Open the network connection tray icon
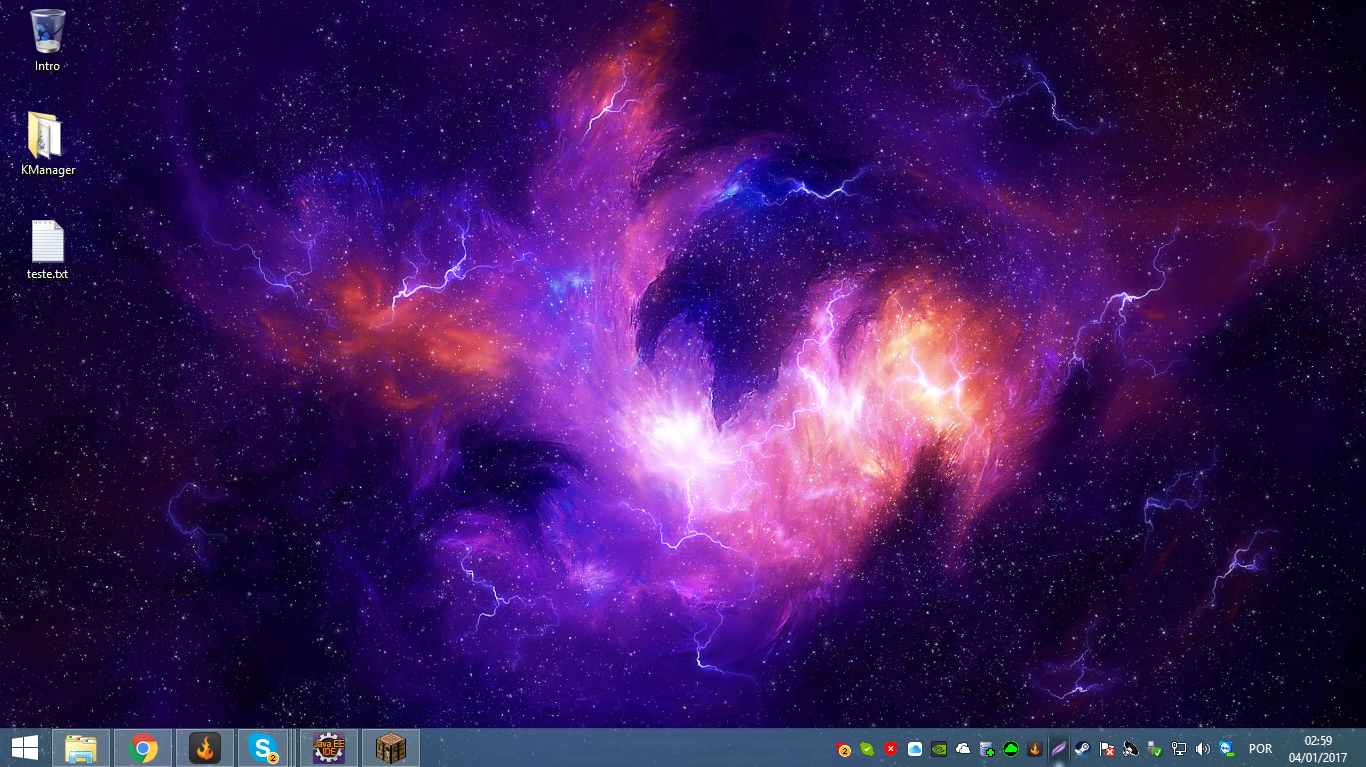The height and width of the screenshot is (767, 1366). (x=1179, y=749)
